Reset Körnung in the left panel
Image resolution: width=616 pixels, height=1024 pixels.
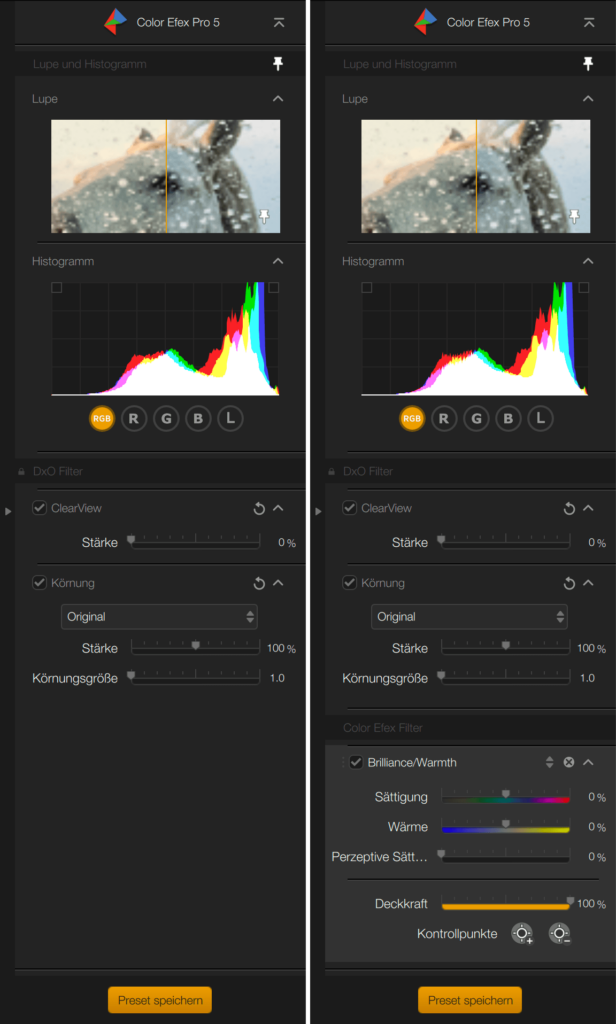pos(259,583)
